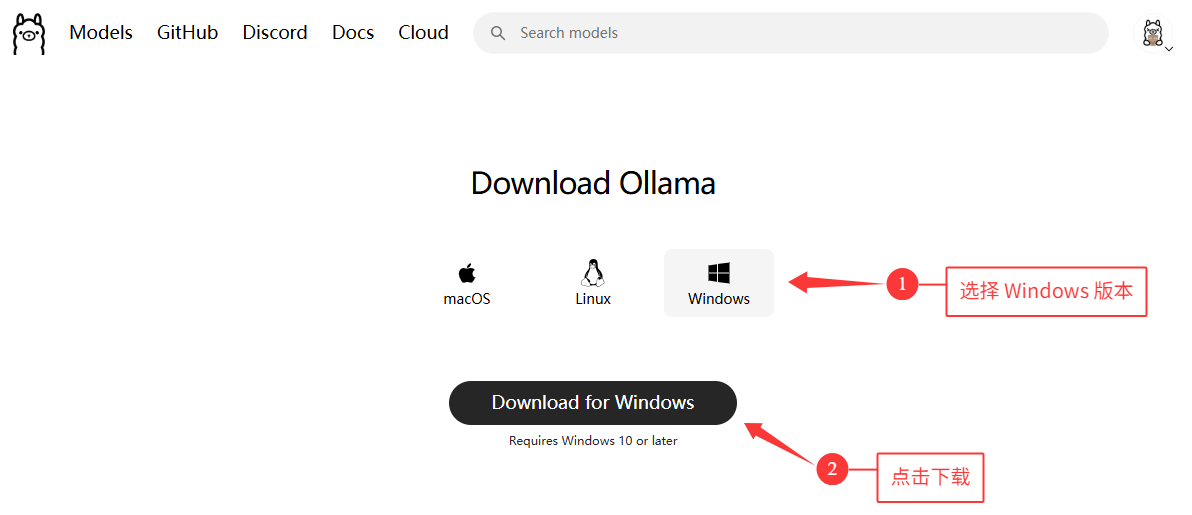Select the Windows text label
The height and width of the screenshot is (515, 1192).
coord(719,299)
